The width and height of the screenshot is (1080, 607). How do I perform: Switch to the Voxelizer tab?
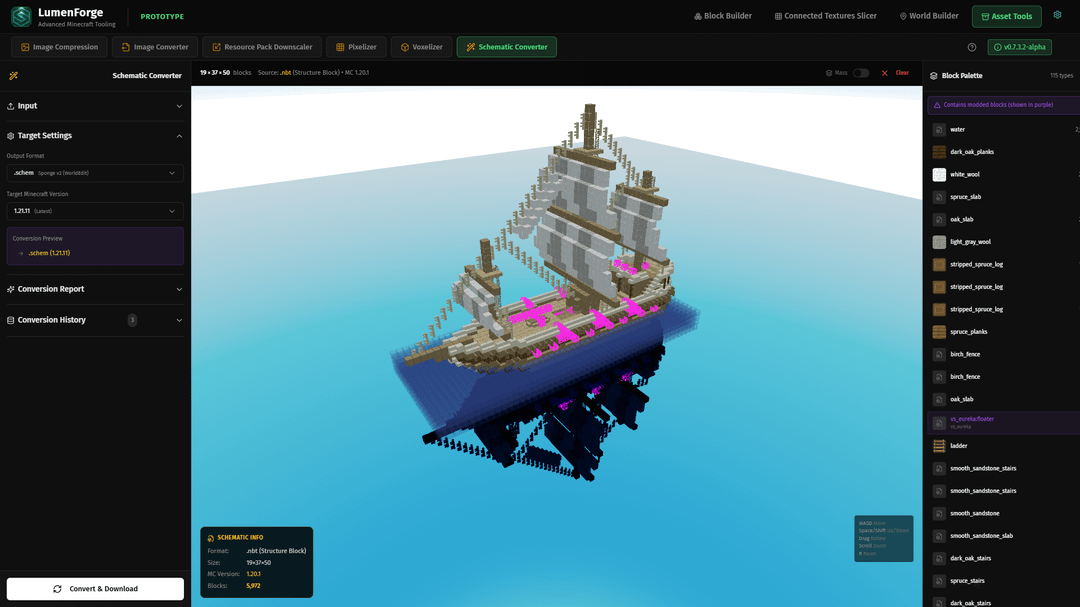pyautogui.click(x=420, y=47)
